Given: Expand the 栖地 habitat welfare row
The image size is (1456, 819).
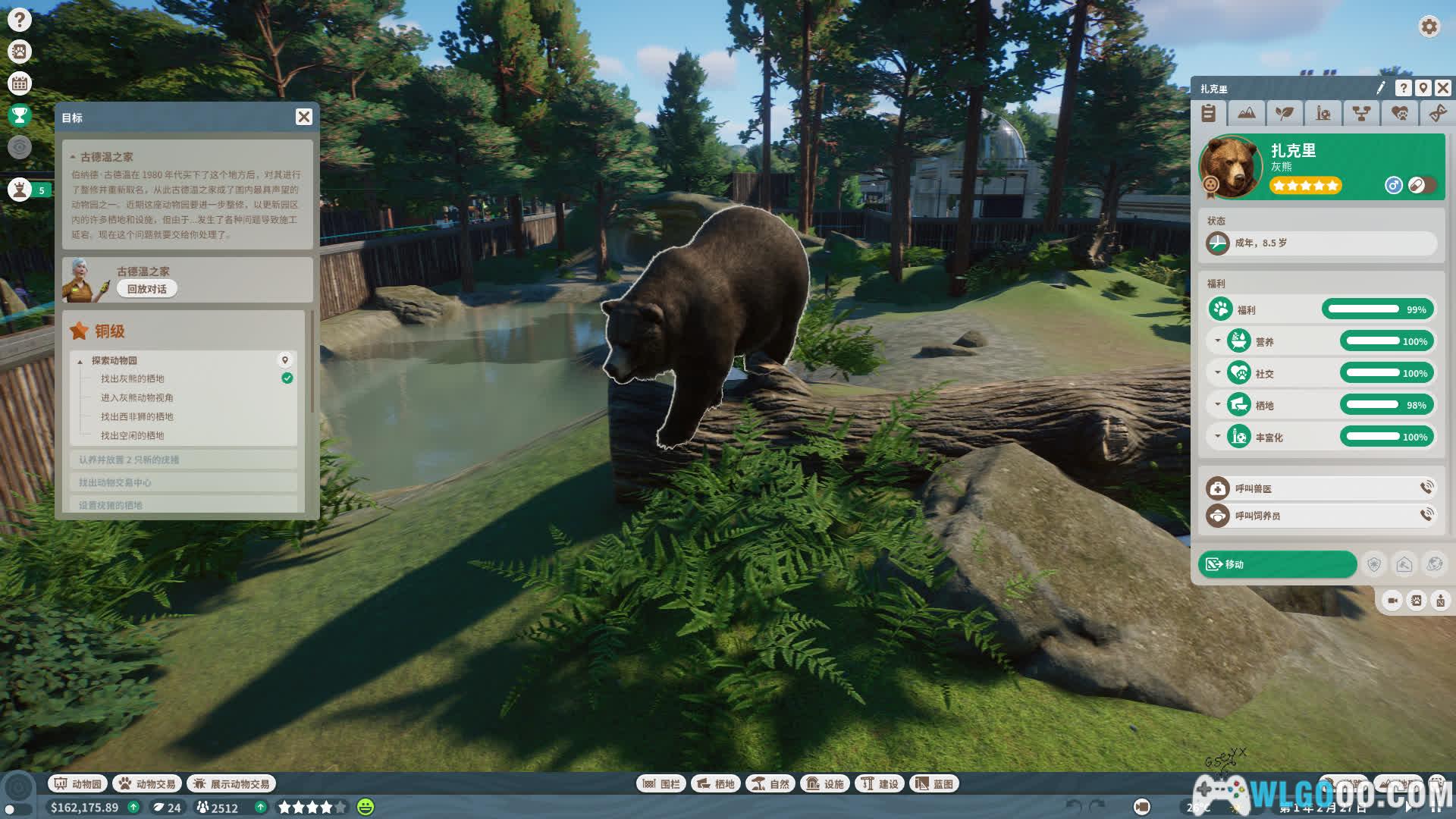Looking at the screenshot, I should click(x=1218, y=405).
